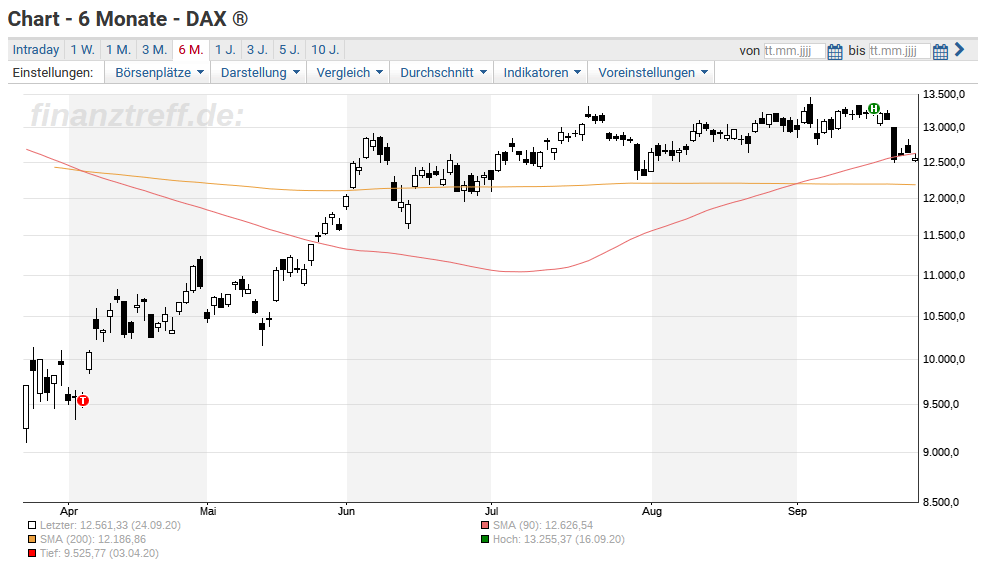Click the red Tief legend swatch

click(32, 553)
